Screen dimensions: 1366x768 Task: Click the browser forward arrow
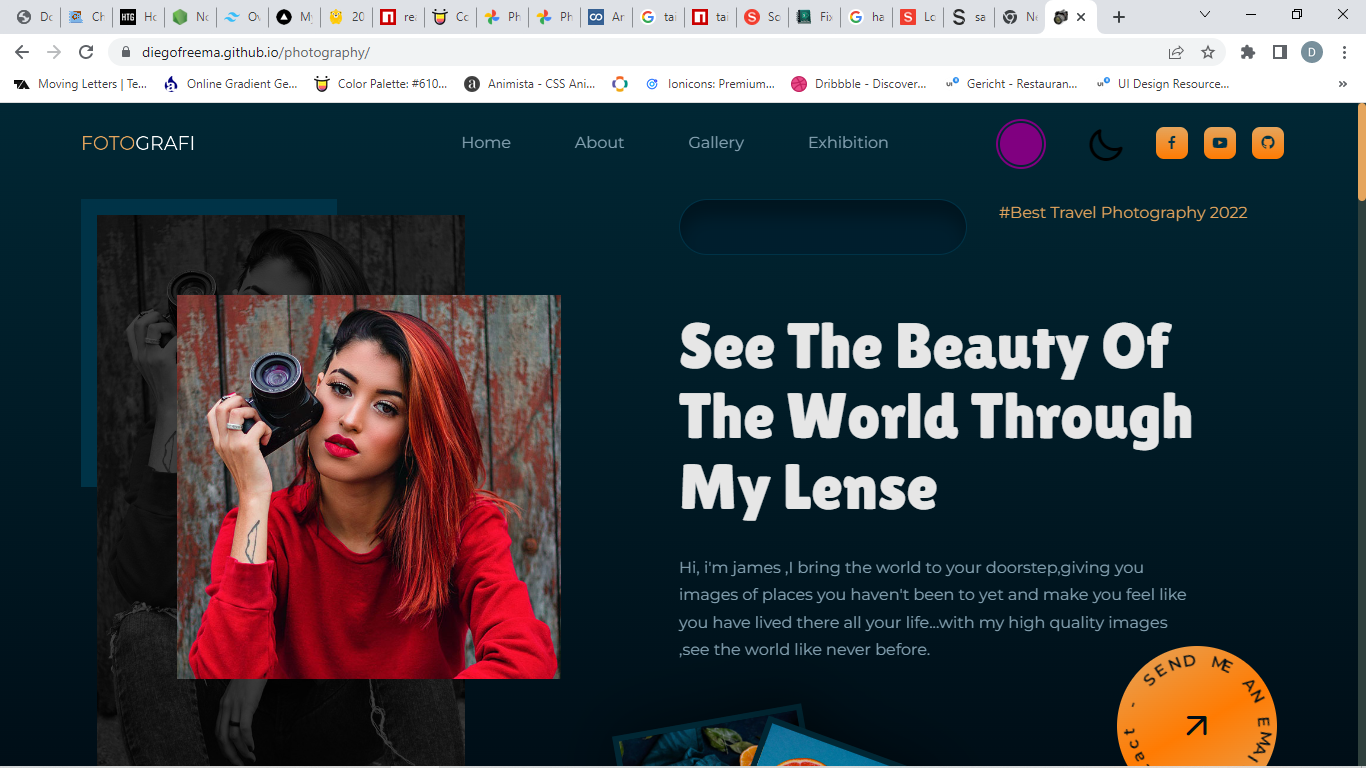pyautogui.click(x=54, y=52)
